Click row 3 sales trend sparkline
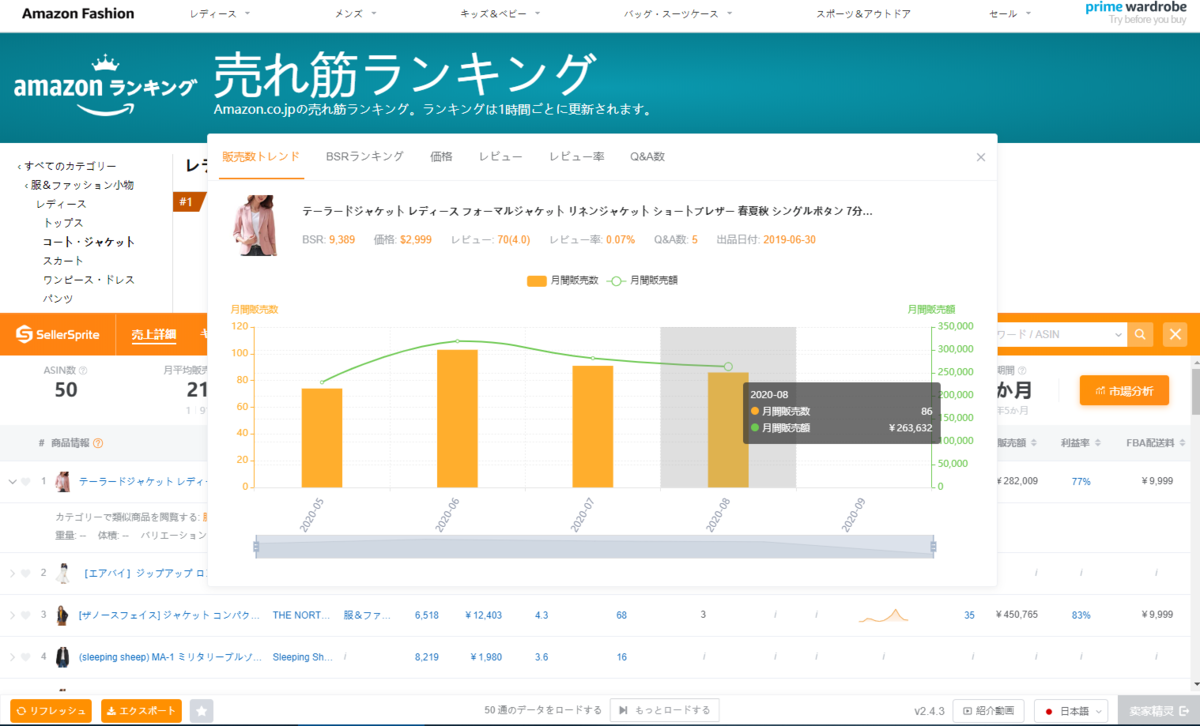This screenshot has width=1200, height=726. pyautogui.click(x=883, y=615)
